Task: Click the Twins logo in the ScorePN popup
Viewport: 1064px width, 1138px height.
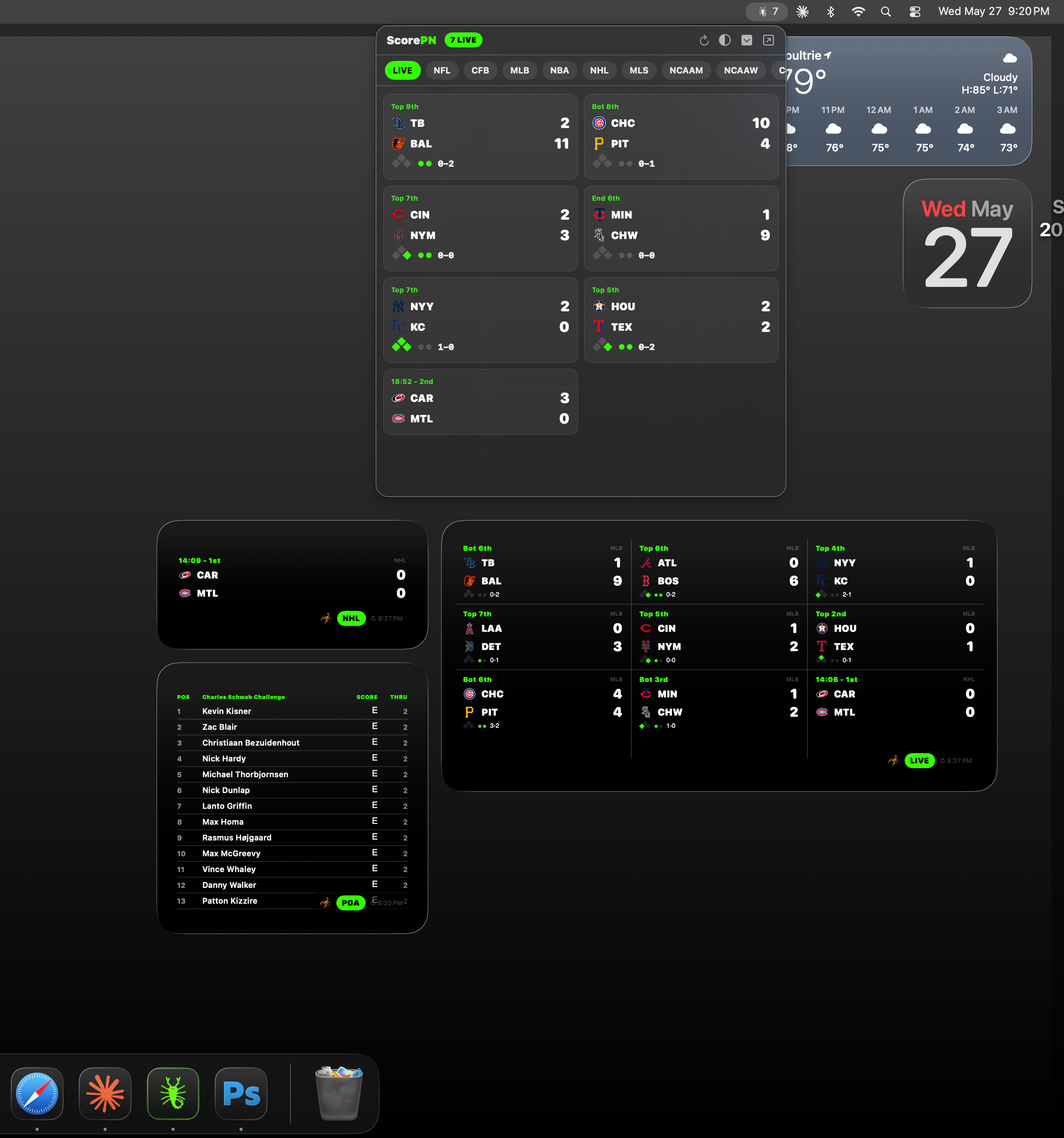Action: pyautogui.click(x=599, y=215)
